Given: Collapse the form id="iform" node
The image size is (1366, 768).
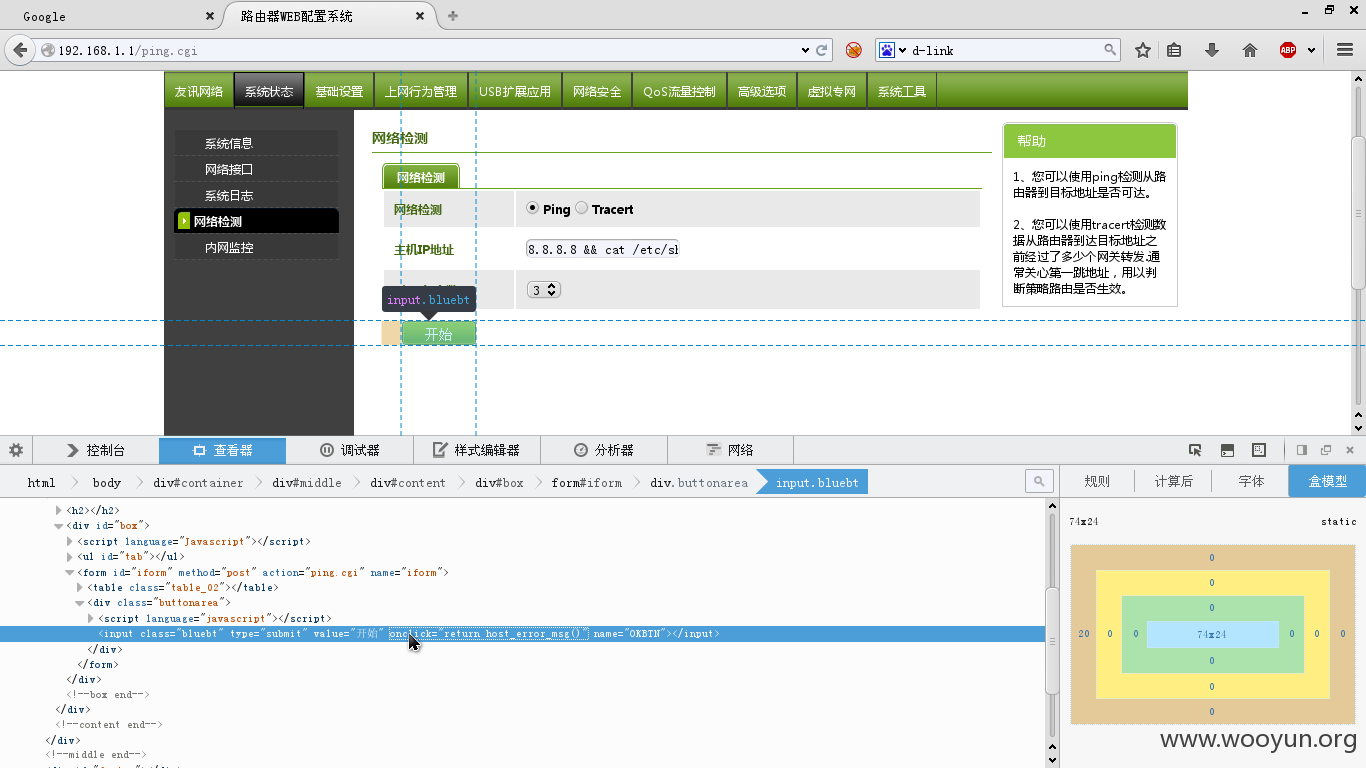Looking at the screenshot, I should click(x=69, y=573).
